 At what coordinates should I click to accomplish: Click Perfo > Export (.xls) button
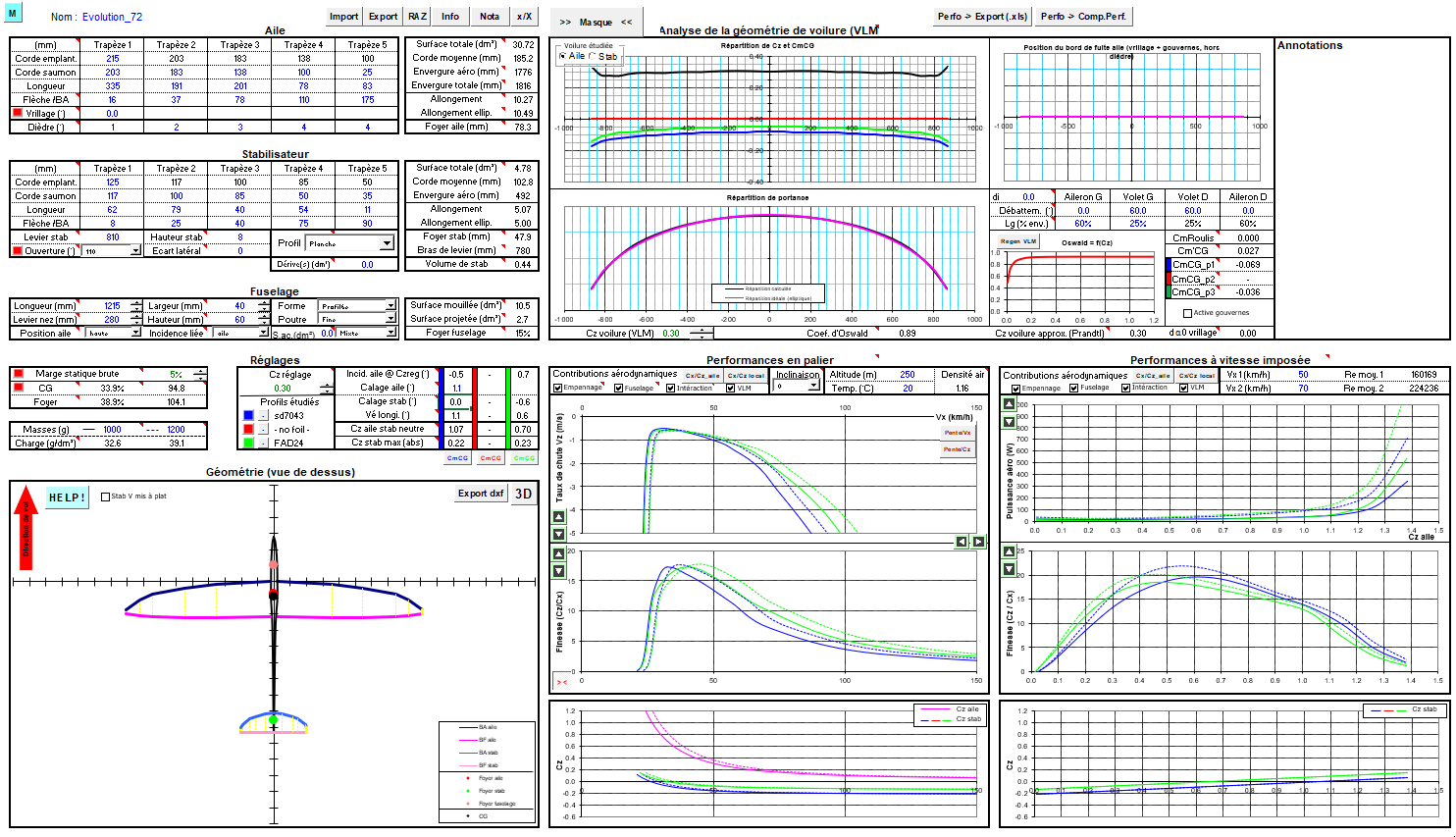(x=983, y=17)
